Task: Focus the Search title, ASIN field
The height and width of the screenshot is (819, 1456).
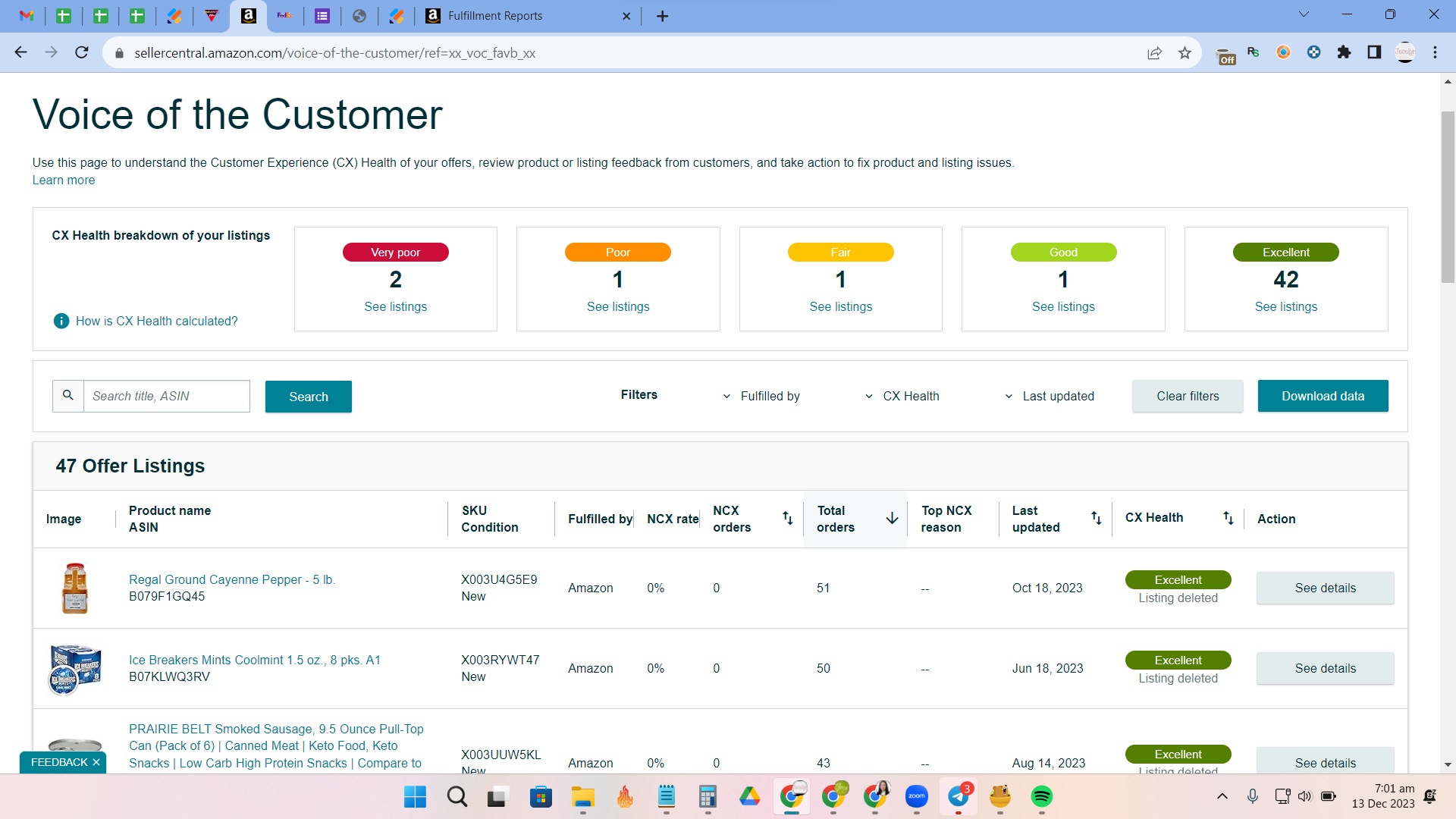Action: point(166,396)
